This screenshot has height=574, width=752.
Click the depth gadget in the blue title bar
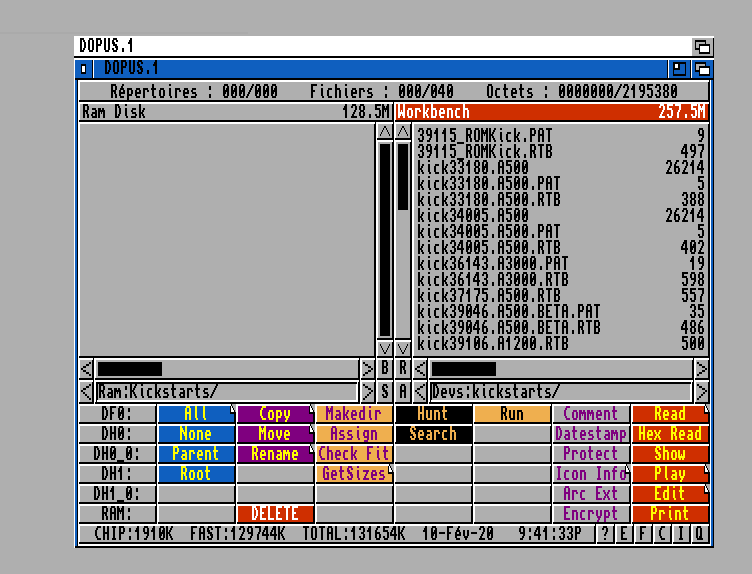pyautogui.click(x=702, y=69)
